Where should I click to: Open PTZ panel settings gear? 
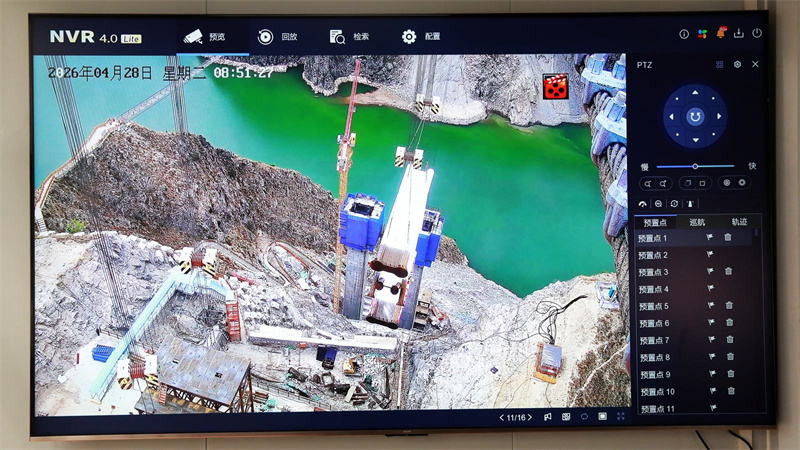tap(737, 64)
